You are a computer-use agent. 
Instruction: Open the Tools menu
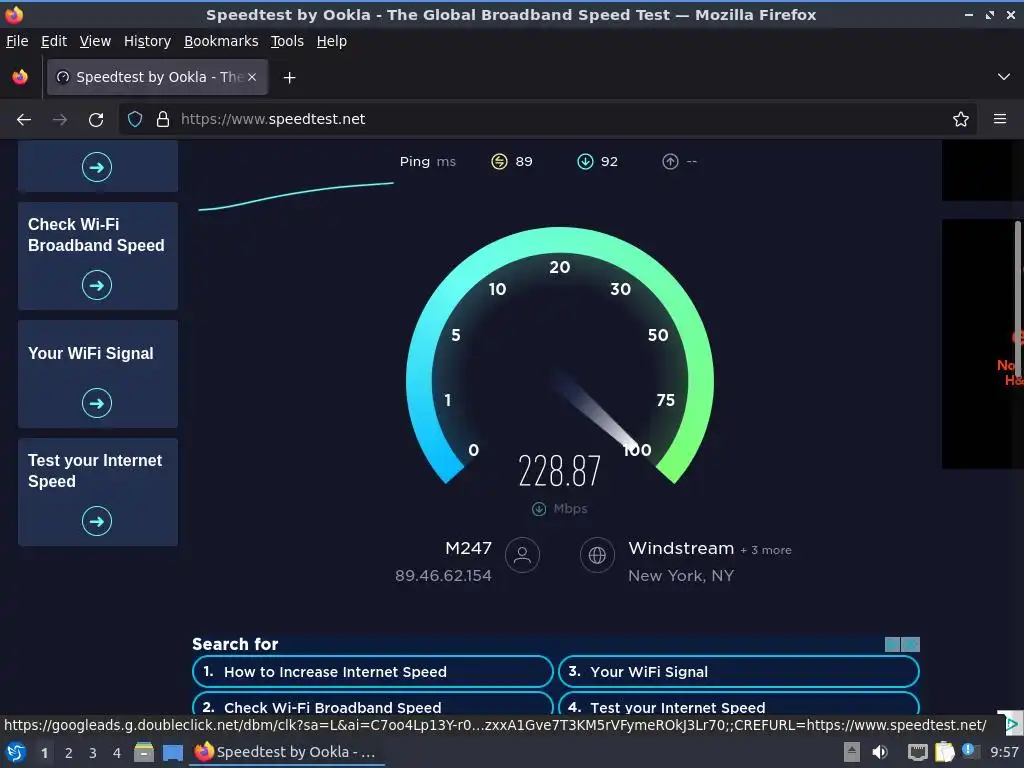pyautogui.click(x=287, y=41)
